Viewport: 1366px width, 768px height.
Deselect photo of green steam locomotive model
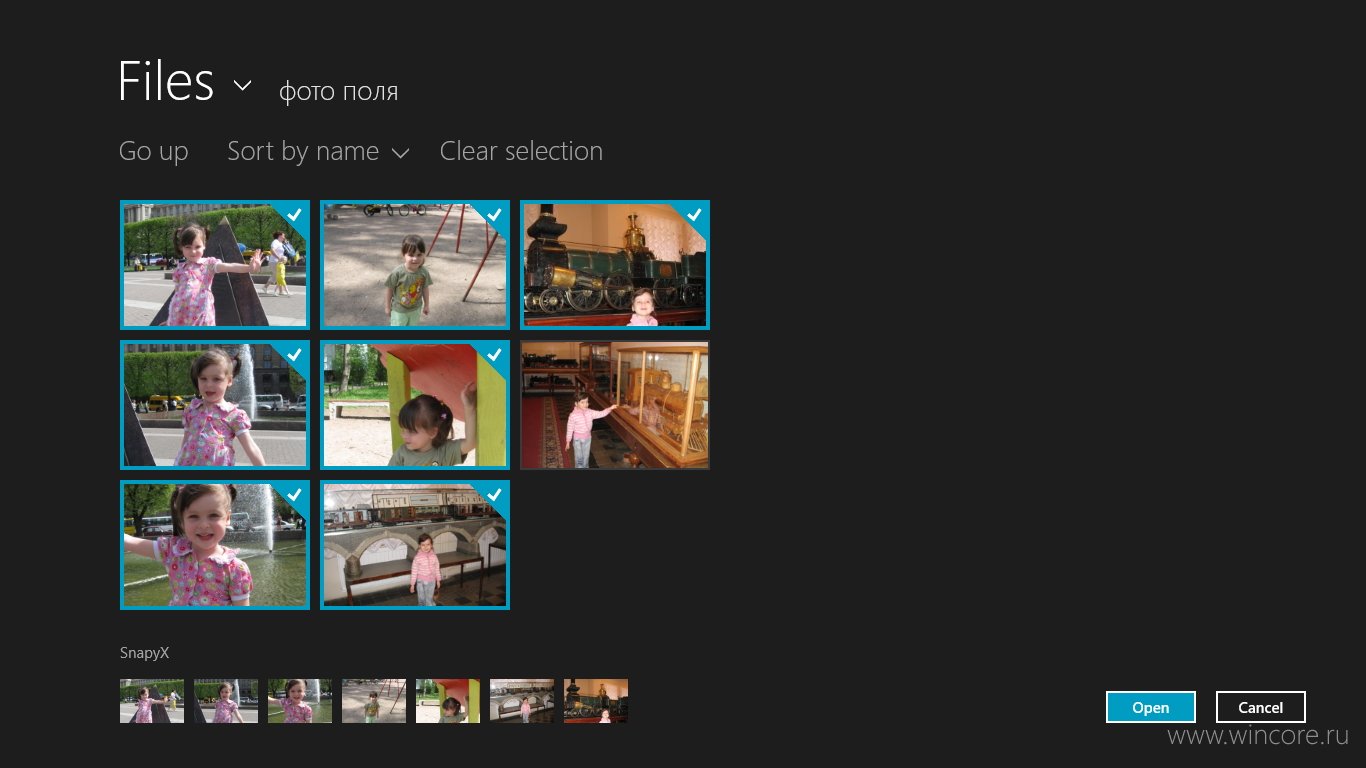point(615,265)
